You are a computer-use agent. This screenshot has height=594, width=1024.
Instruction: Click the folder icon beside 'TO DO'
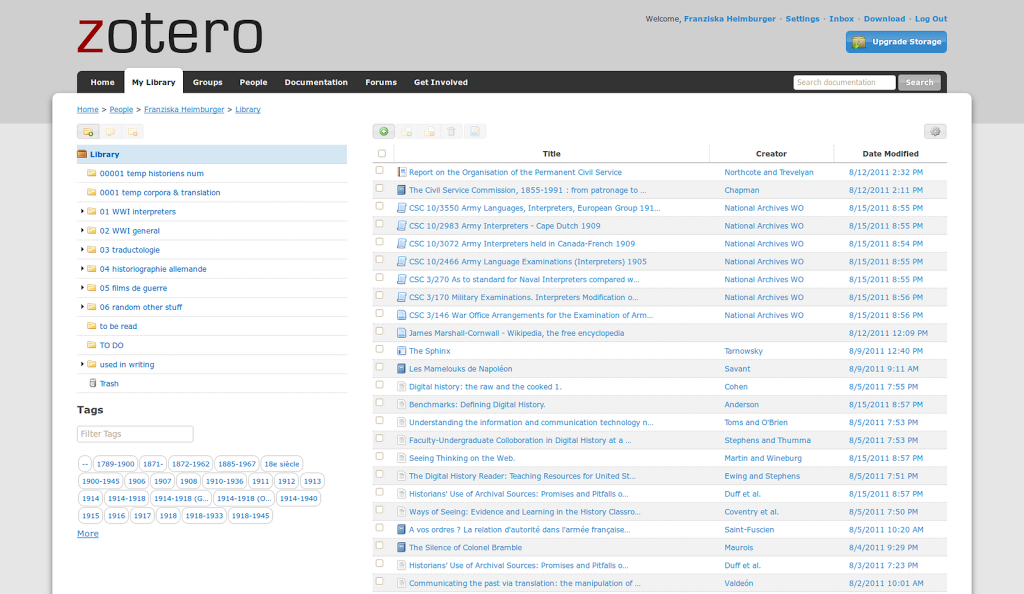tap(91, 345)
